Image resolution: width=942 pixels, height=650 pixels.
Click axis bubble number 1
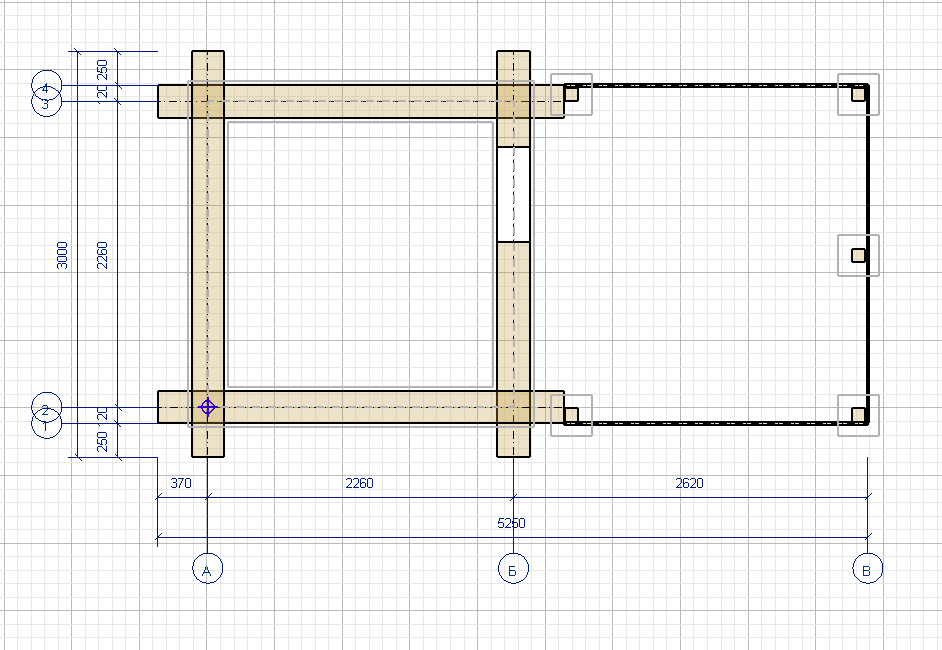click(x=46, y=425)
